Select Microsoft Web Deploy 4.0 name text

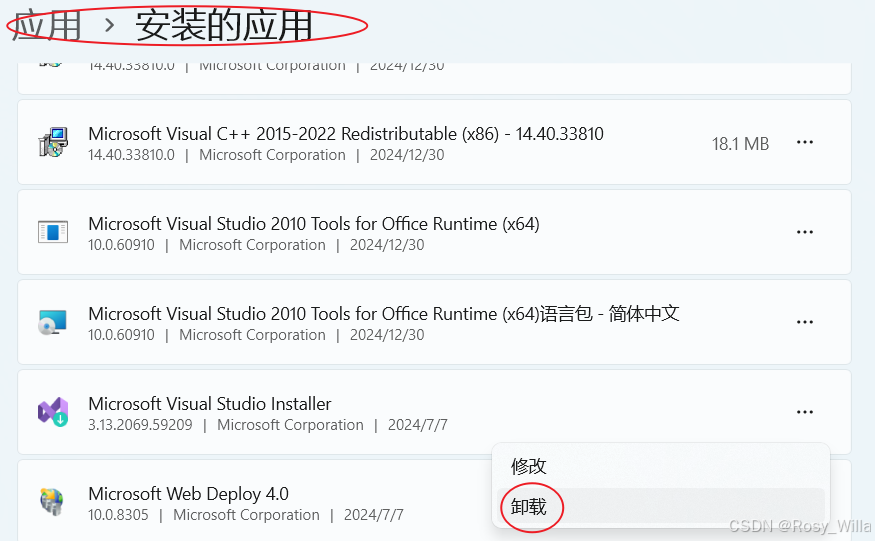[189, 494]
